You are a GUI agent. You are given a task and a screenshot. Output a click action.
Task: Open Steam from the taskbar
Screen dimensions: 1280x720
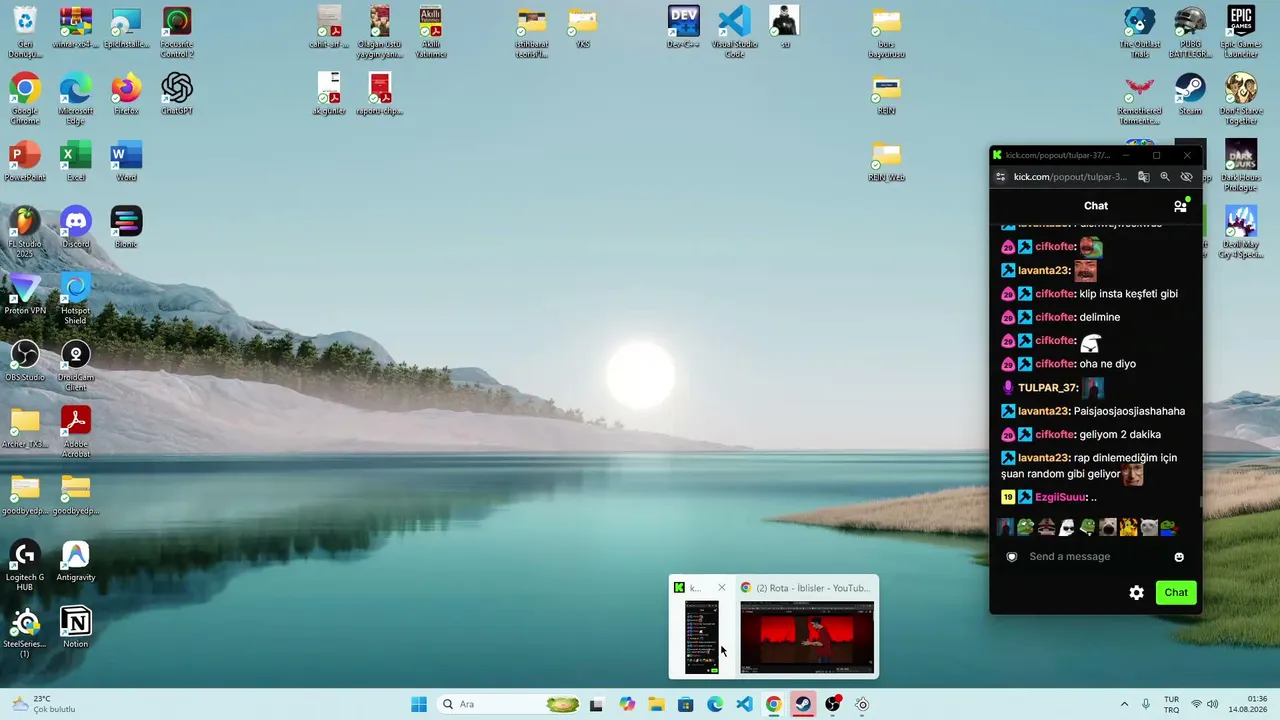pos(803,704)
